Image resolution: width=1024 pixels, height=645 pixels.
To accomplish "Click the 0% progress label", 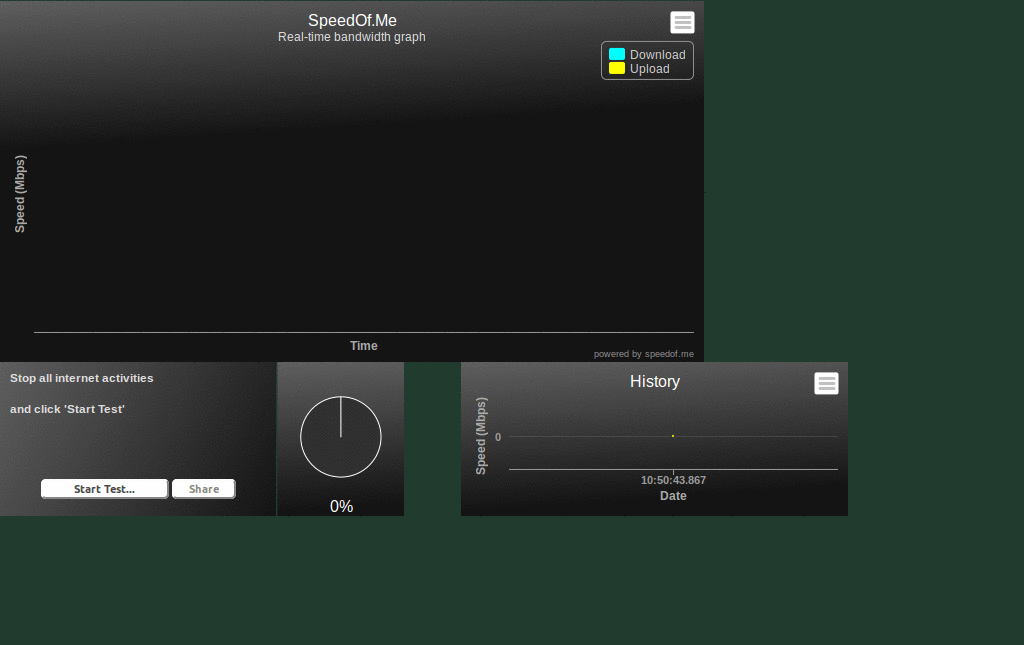I will (341, 506).
